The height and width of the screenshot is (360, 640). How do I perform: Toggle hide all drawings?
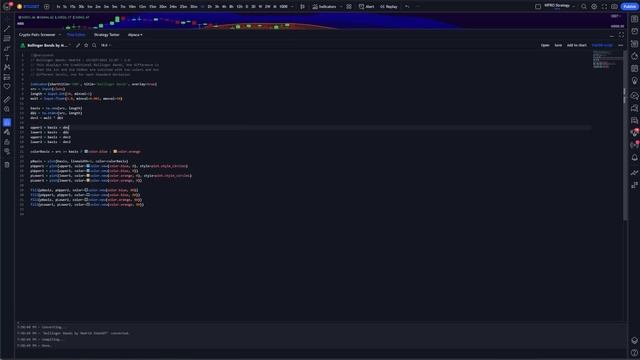pos(7,151)
